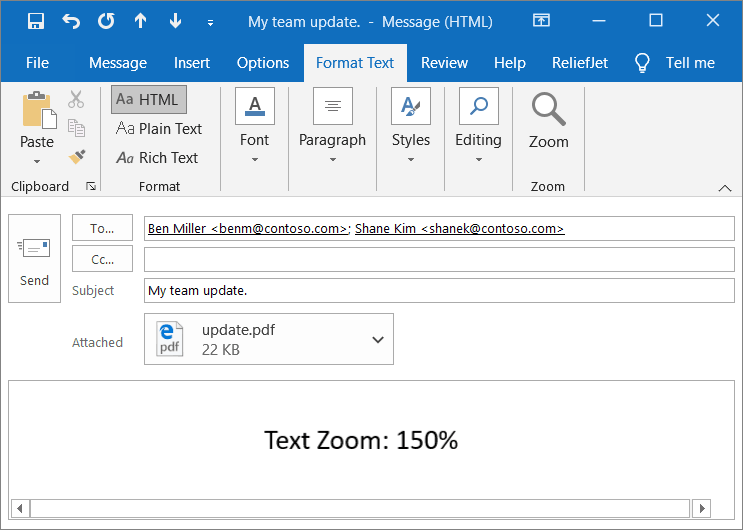
Task: Click the update.pdf file icon
Action: click(170, 338)
